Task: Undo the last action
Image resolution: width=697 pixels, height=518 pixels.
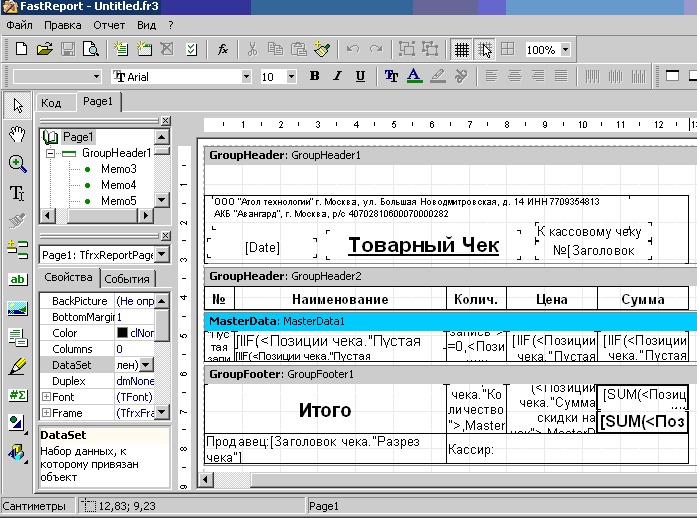Action: (353, 49)
